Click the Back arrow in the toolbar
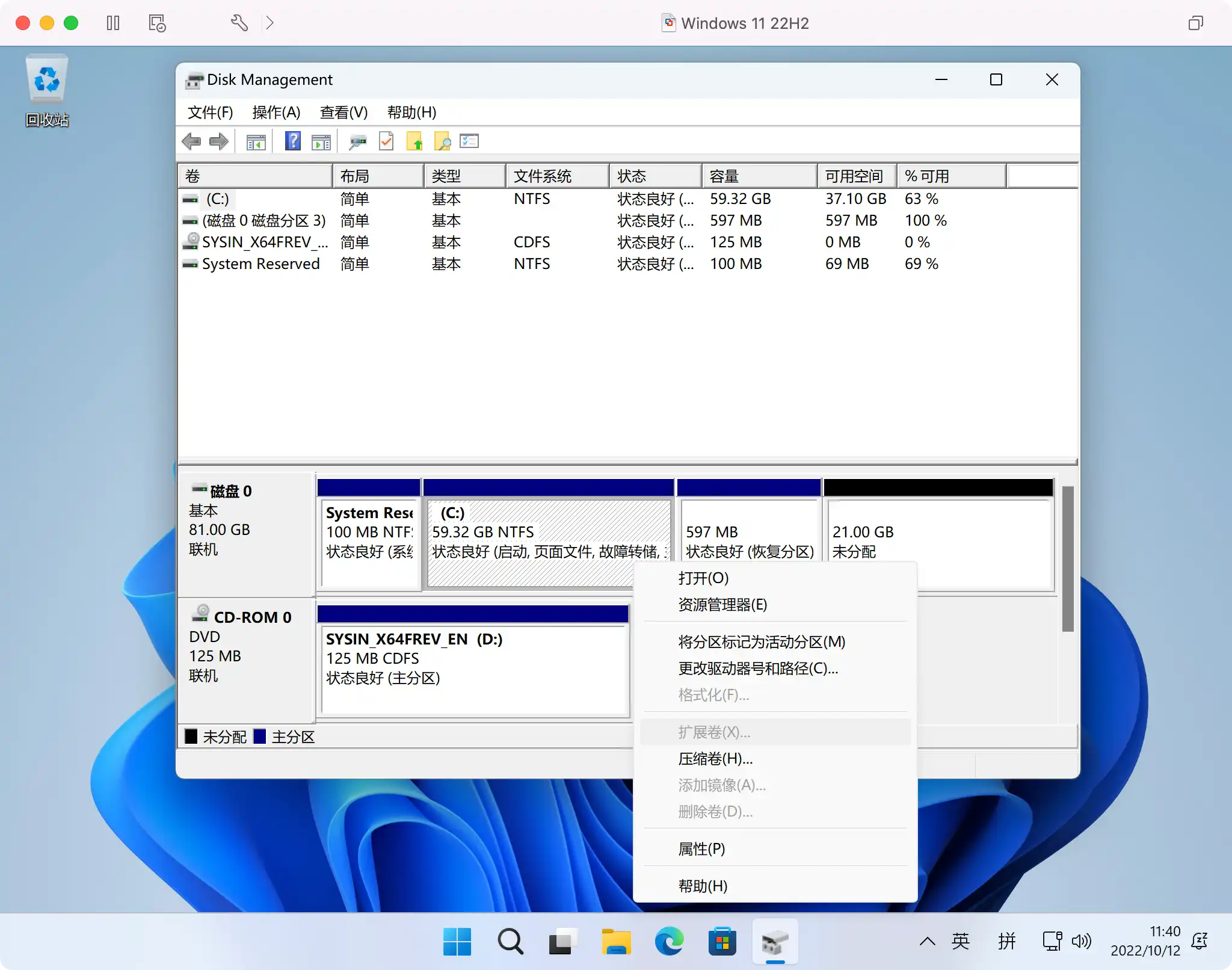Screen dimensions: 1232x970 [x=191, y=142]
